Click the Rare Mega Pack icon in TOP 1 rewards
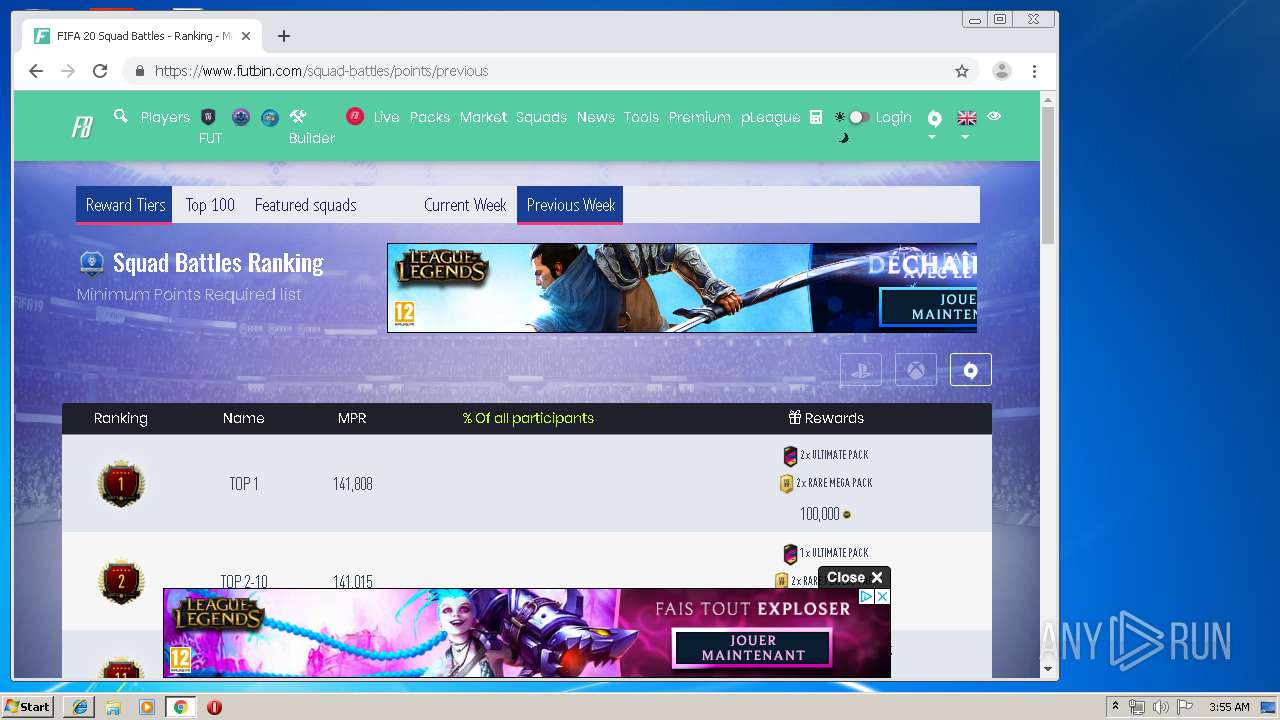1280x720 pixels. [x=787, y=484]
